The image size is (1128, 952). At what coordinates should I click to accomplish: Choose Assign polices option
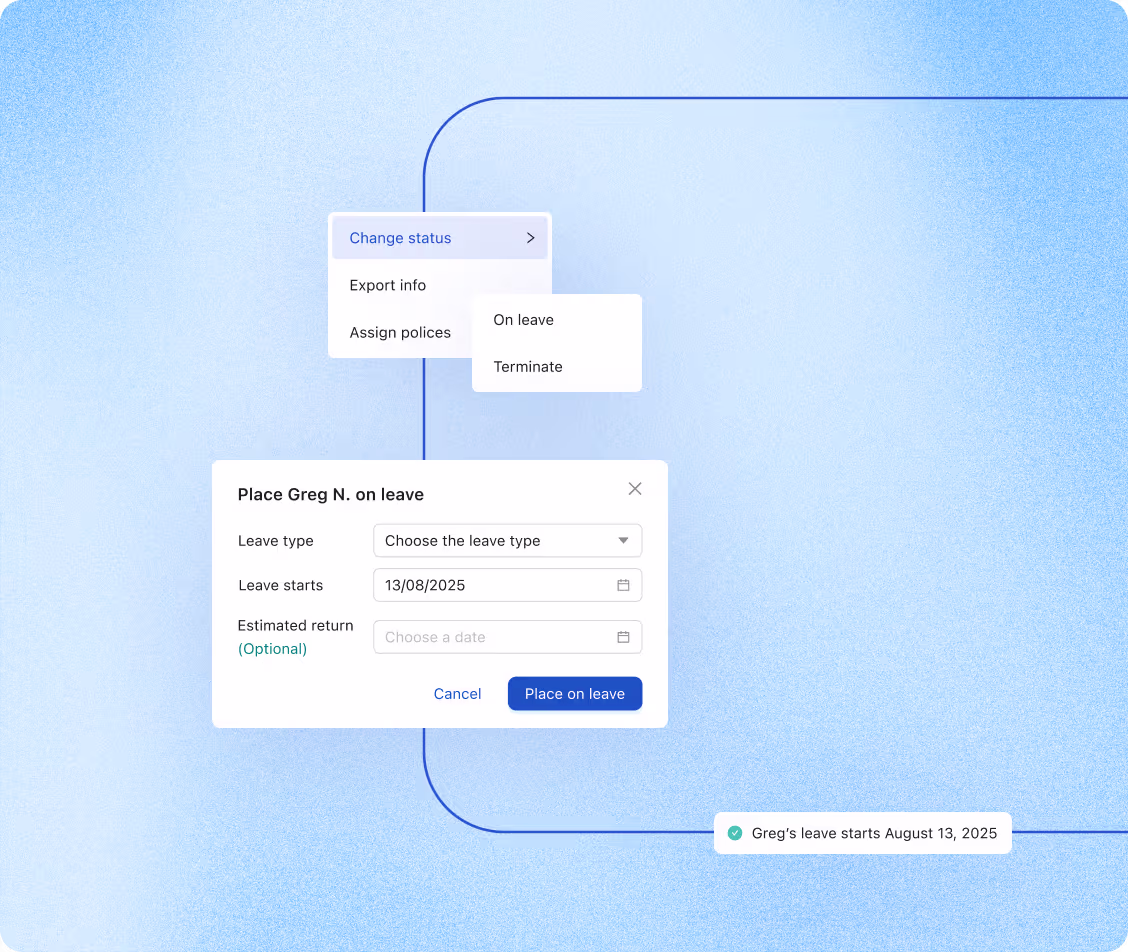400,332
